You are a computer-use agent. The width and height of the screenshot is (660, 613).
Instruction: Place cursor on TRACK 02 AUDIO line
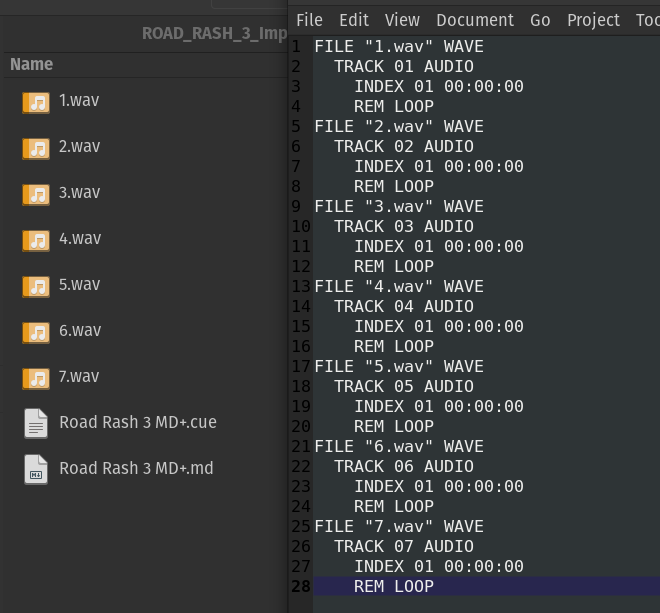pyautogui.click(x=404, y=146)
